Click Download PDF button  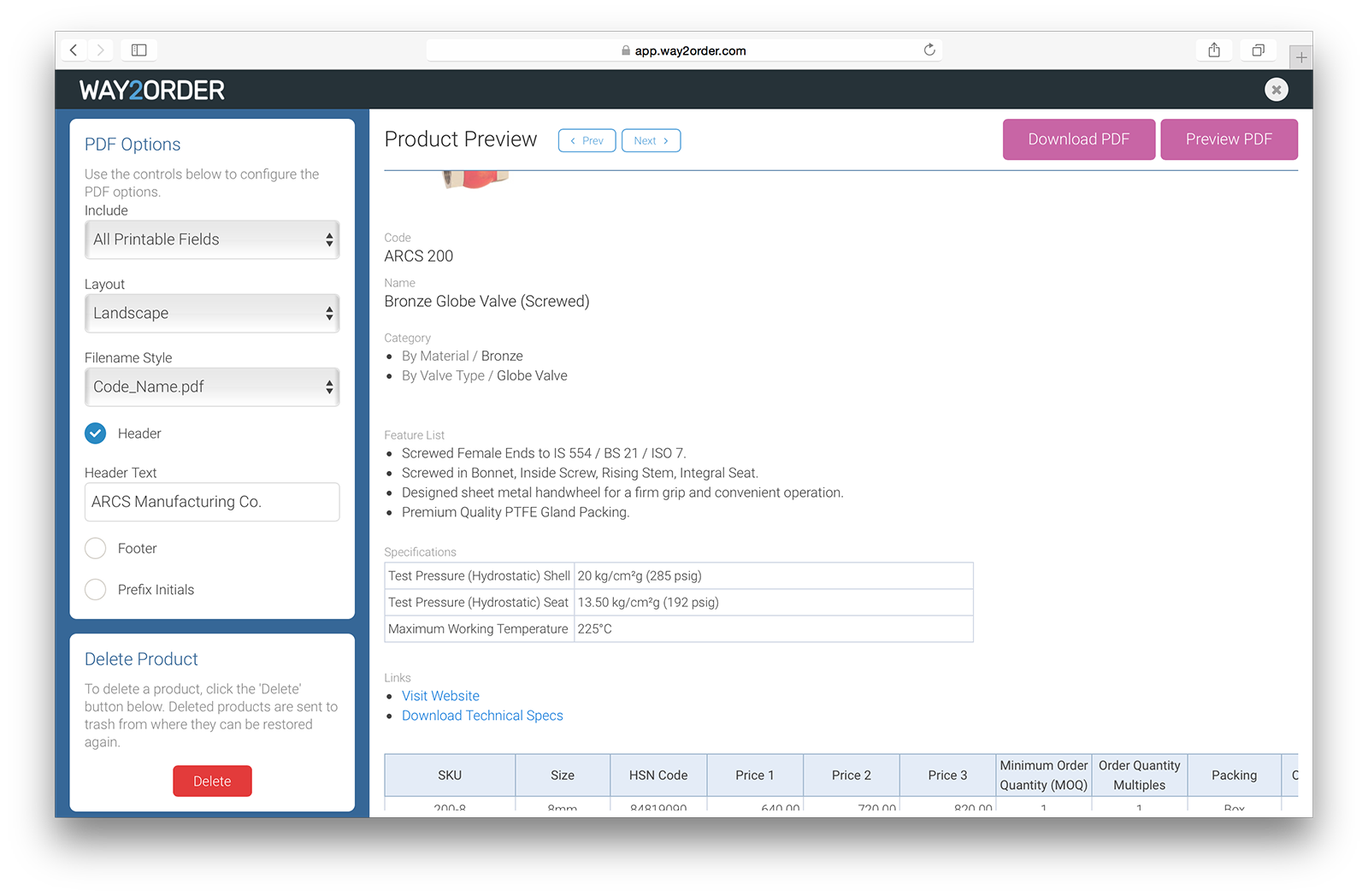click(1079, 139)
